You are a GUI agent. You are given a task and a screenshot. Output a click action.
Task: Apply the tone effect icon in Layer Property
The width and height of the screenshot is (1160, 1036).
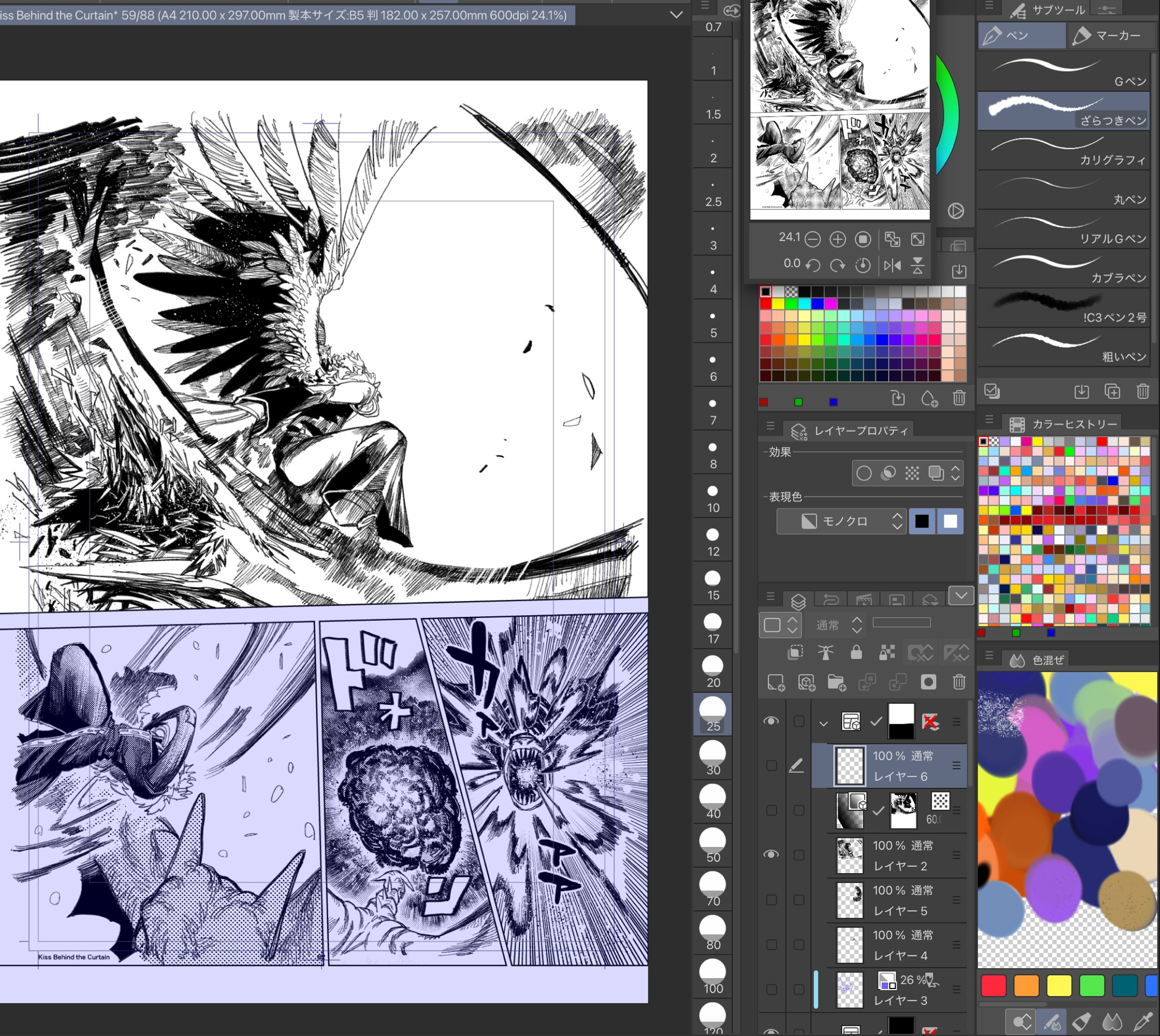(912, 473)
